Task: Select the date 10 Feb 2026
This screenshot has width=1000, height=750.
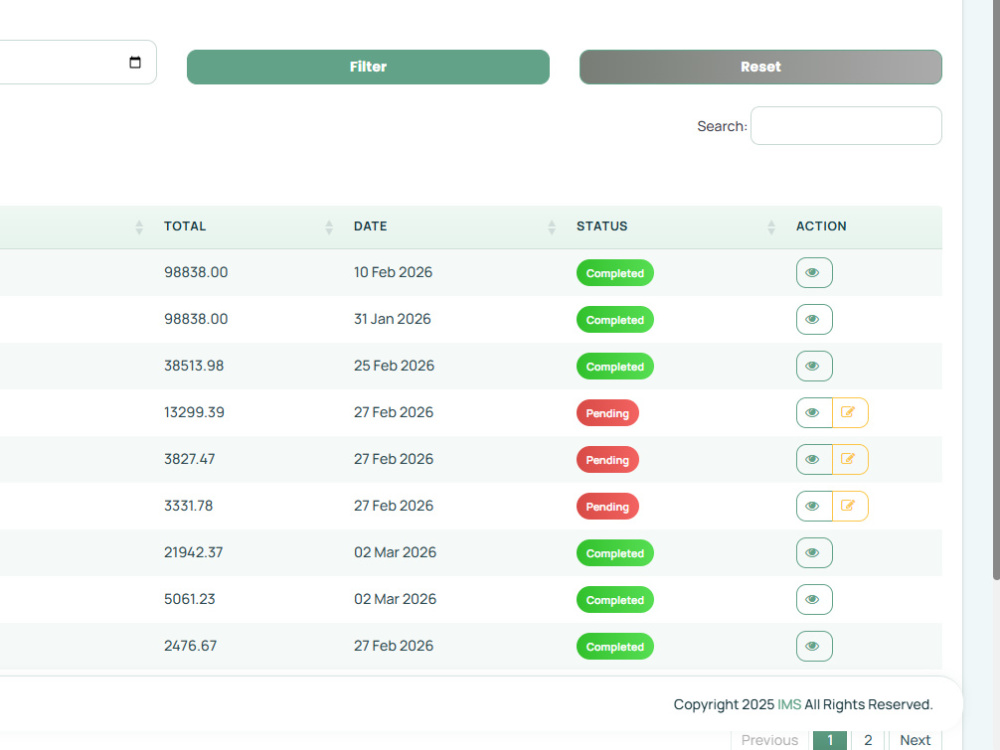Action: 393,272
